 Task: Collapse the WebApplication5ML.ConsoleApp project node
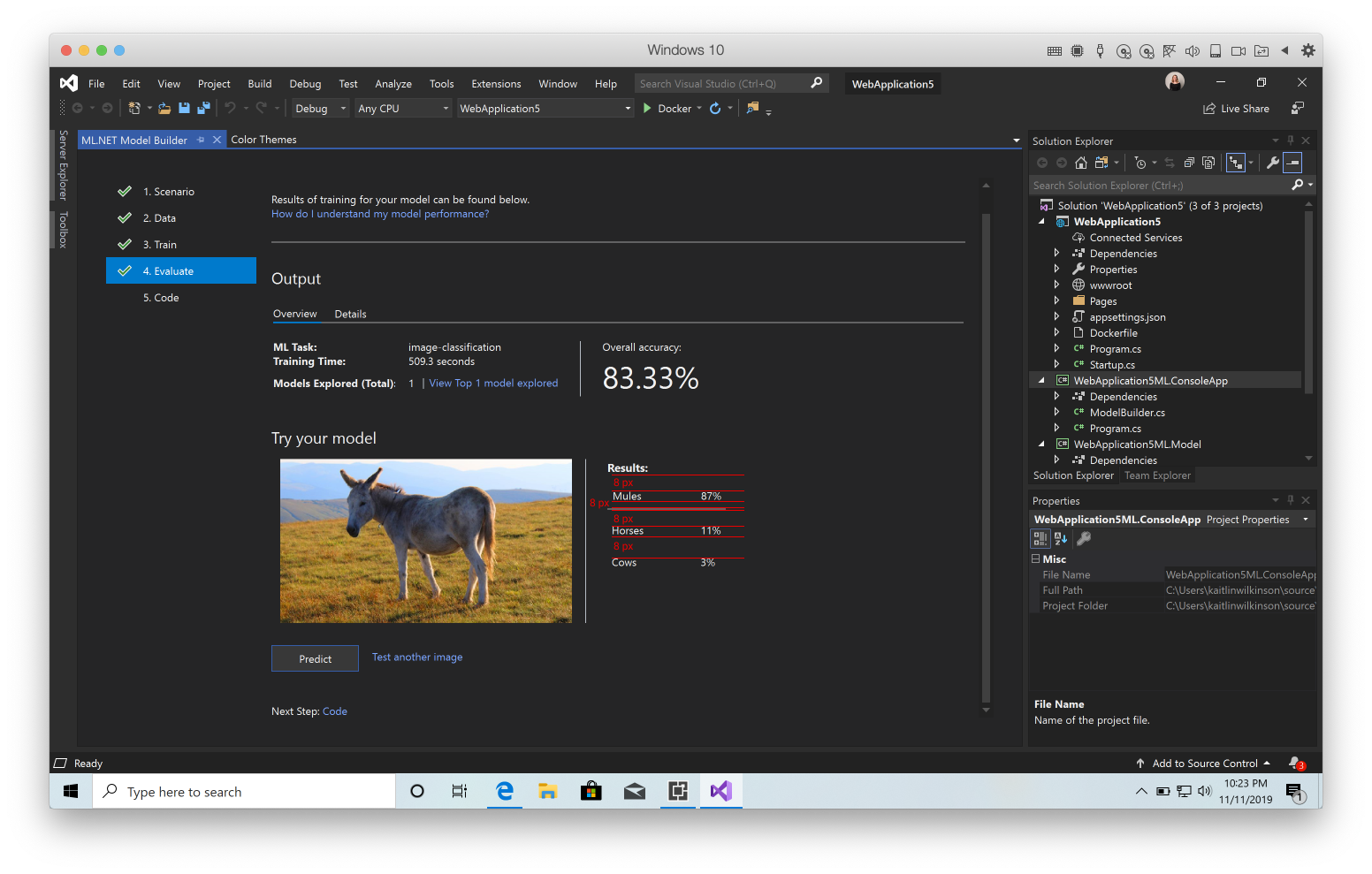click(1041, 380)
